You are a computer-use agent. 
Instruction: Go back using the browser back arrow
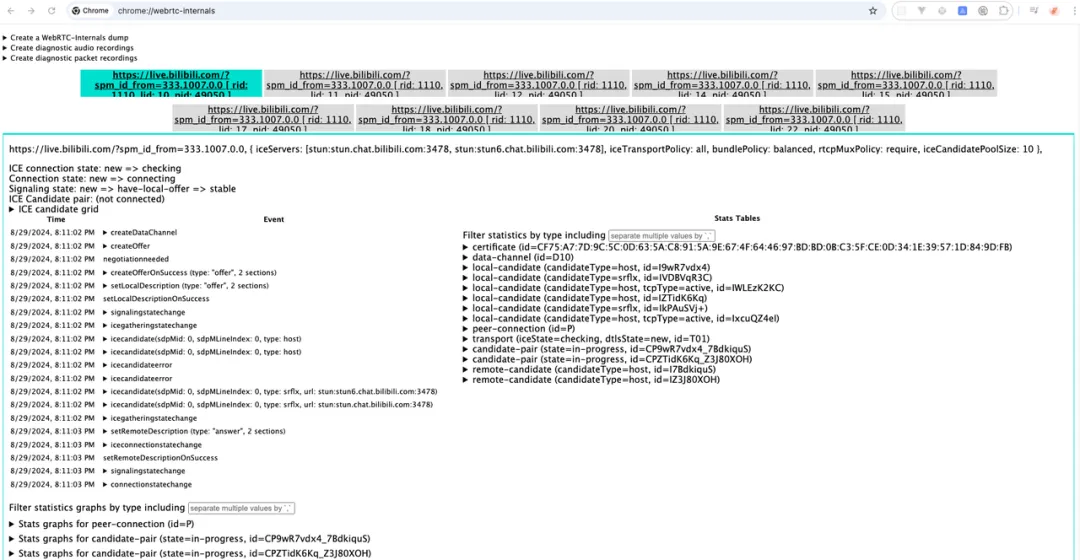pyautogui.click(x=11, y=11)
